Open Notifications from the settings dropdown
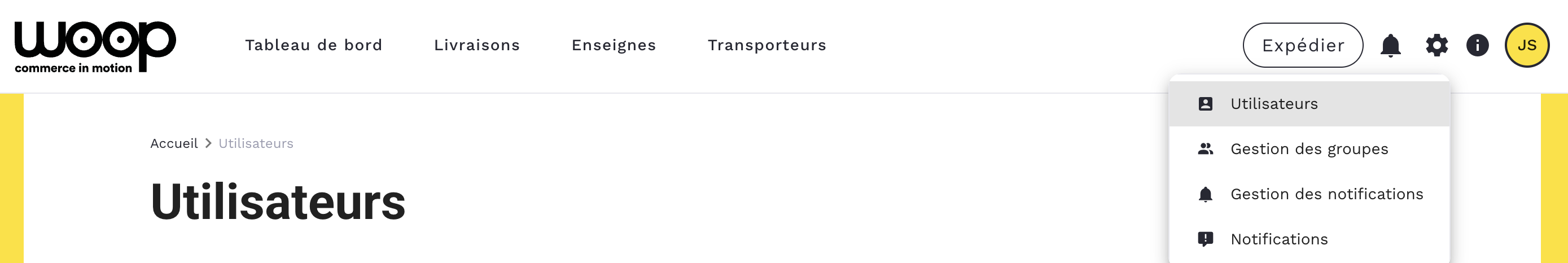Image resolution: width=1568 pixels, height=263 pixels. point(1279,239)
